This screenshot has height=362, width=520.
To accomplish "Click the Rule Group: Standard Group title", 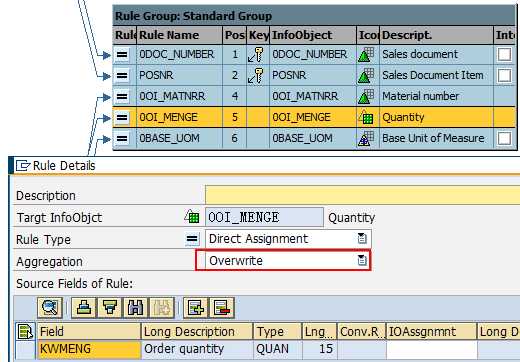I will click(193, 16).
